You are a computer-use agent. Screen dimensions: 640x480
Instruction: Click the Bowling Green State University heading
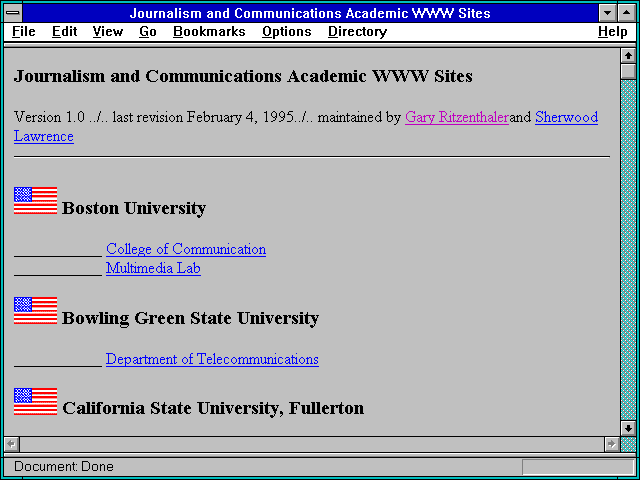pyautogui.click(x=191, y=318)
